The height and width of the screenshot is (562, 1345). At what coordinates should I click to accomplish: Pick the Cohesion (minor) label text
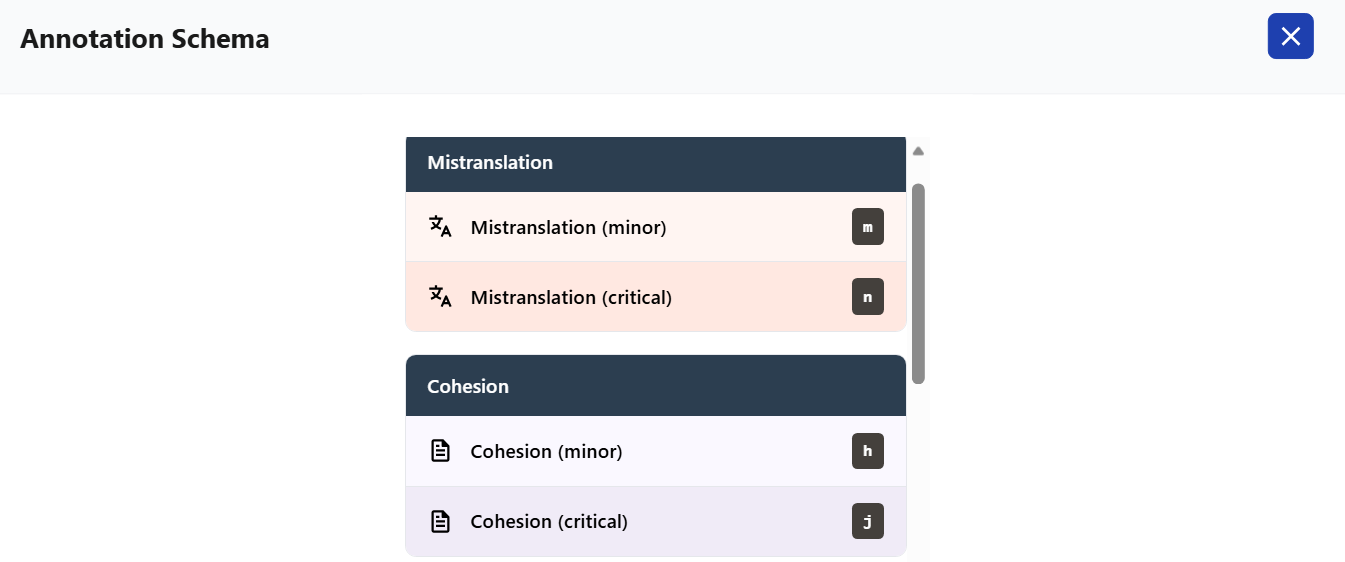point(546,452)
